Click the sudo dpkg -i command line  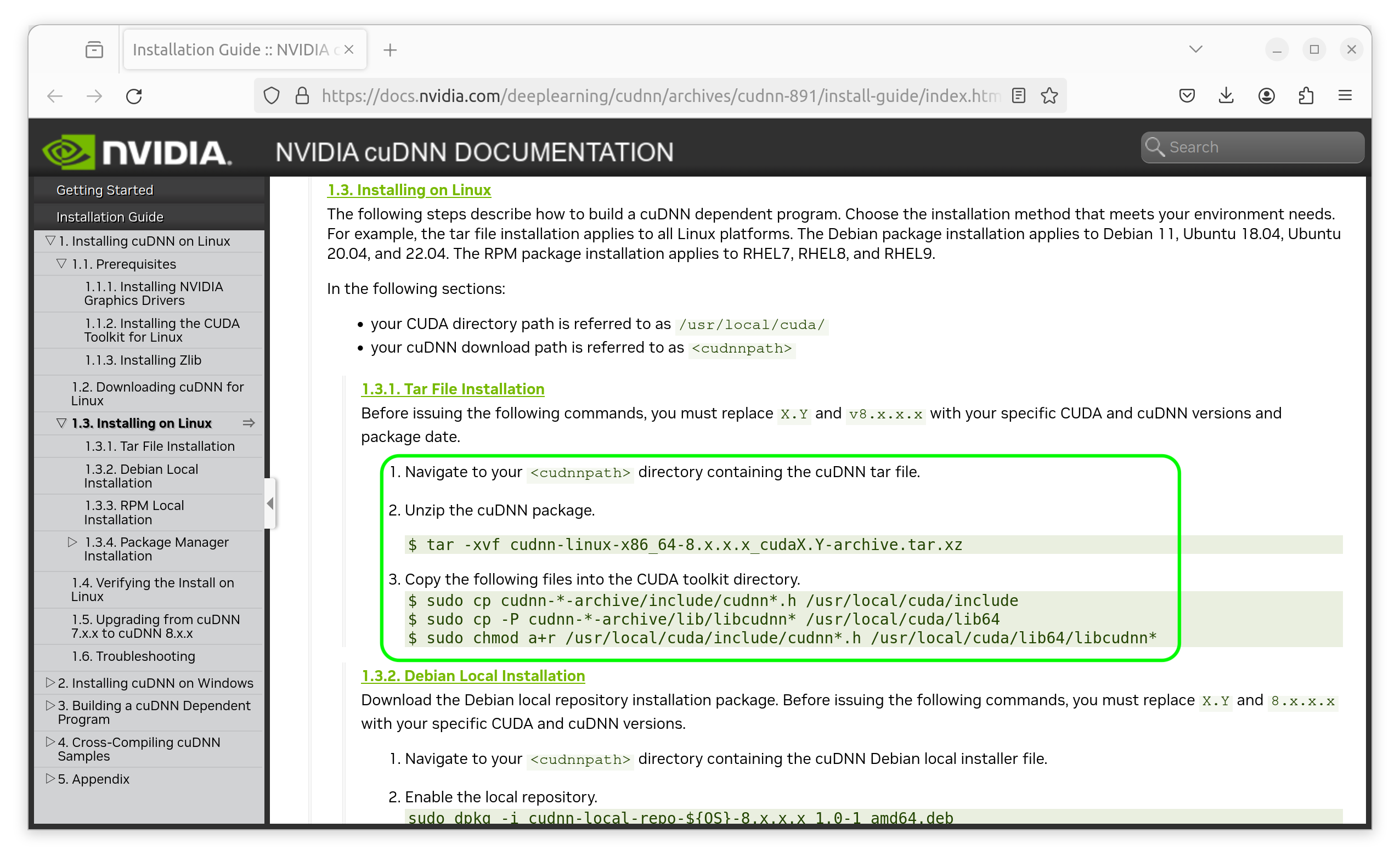681,817
